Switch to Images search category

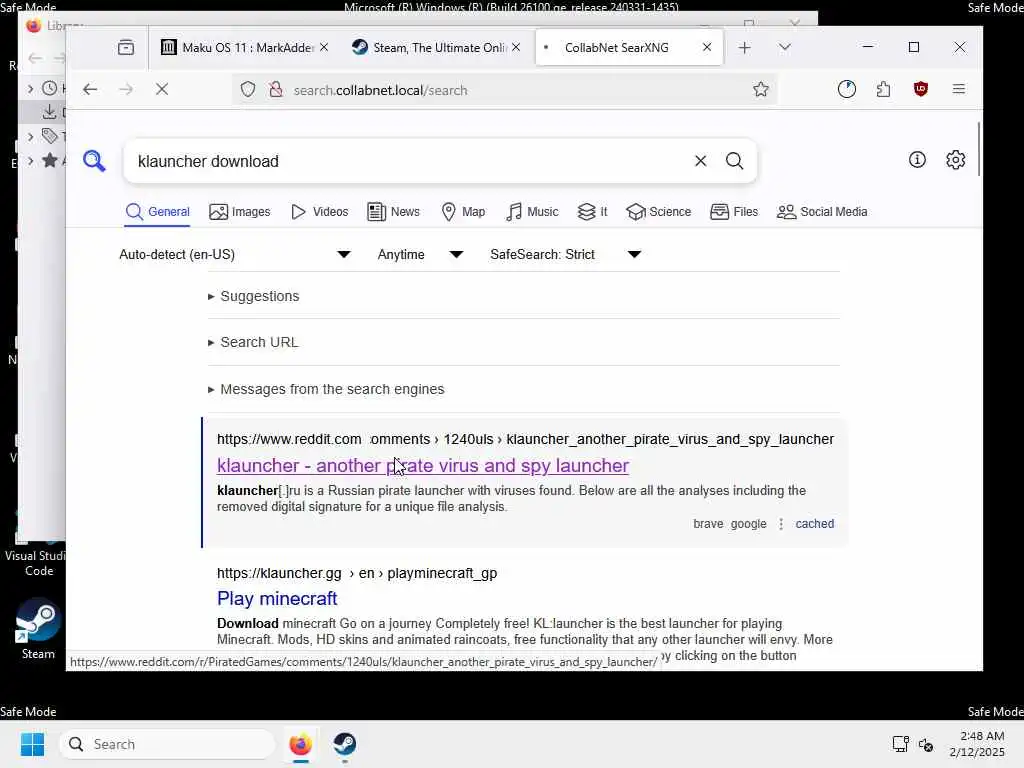(240, 212)
